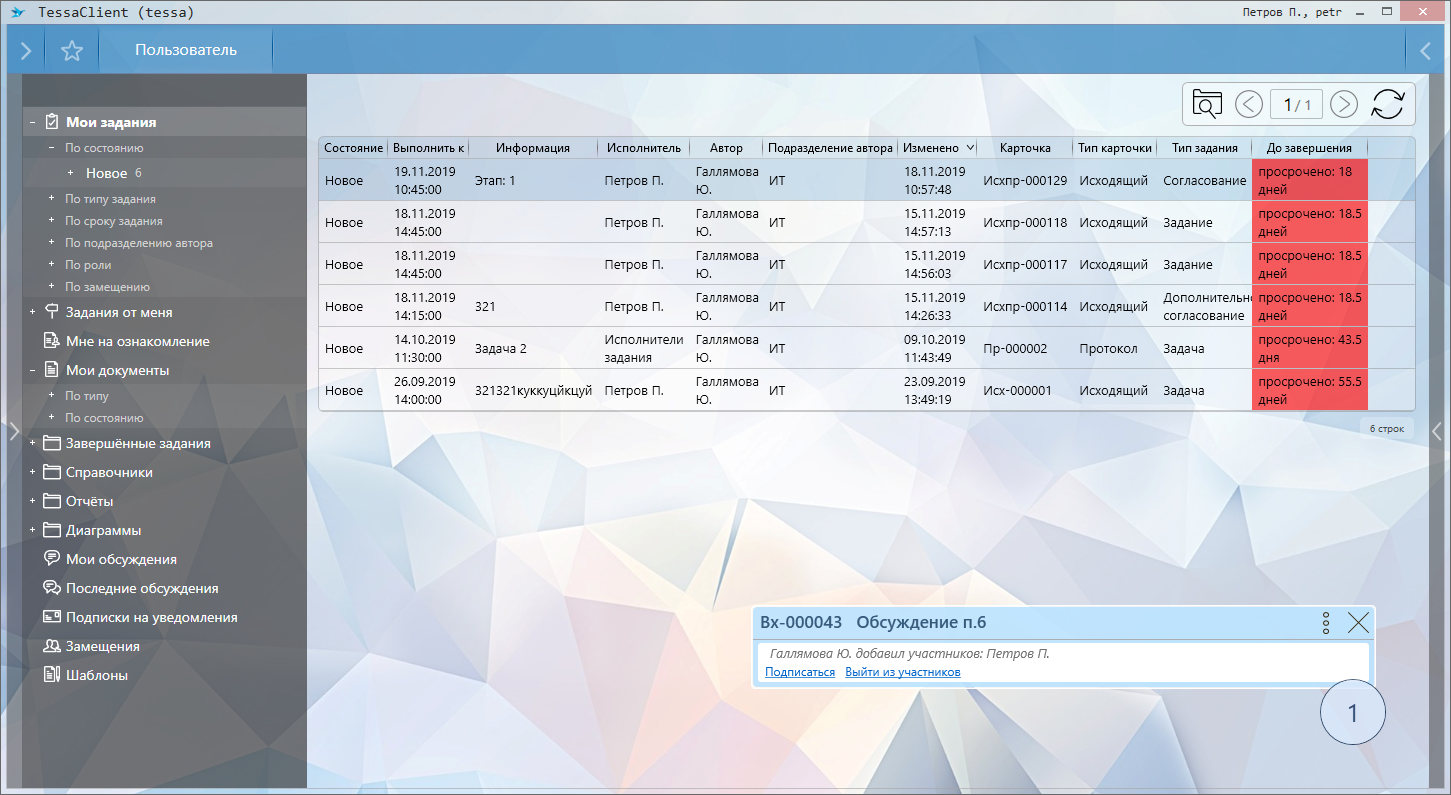This screenshot has width=1451, height=795.
Task: Open the Пользователь tab
Action: tap(186, 50)
